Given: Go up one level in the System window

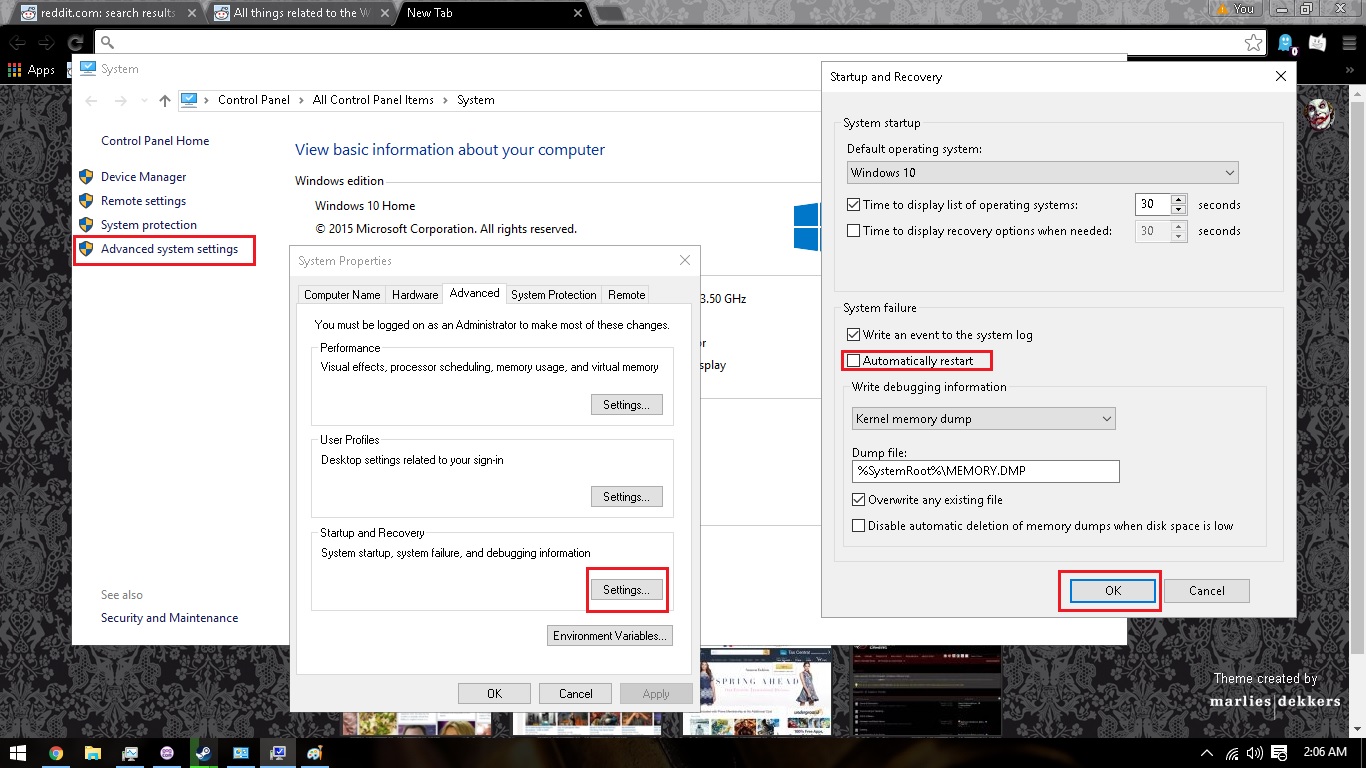Looking at the screenshot, I should (x=165, y=100).
